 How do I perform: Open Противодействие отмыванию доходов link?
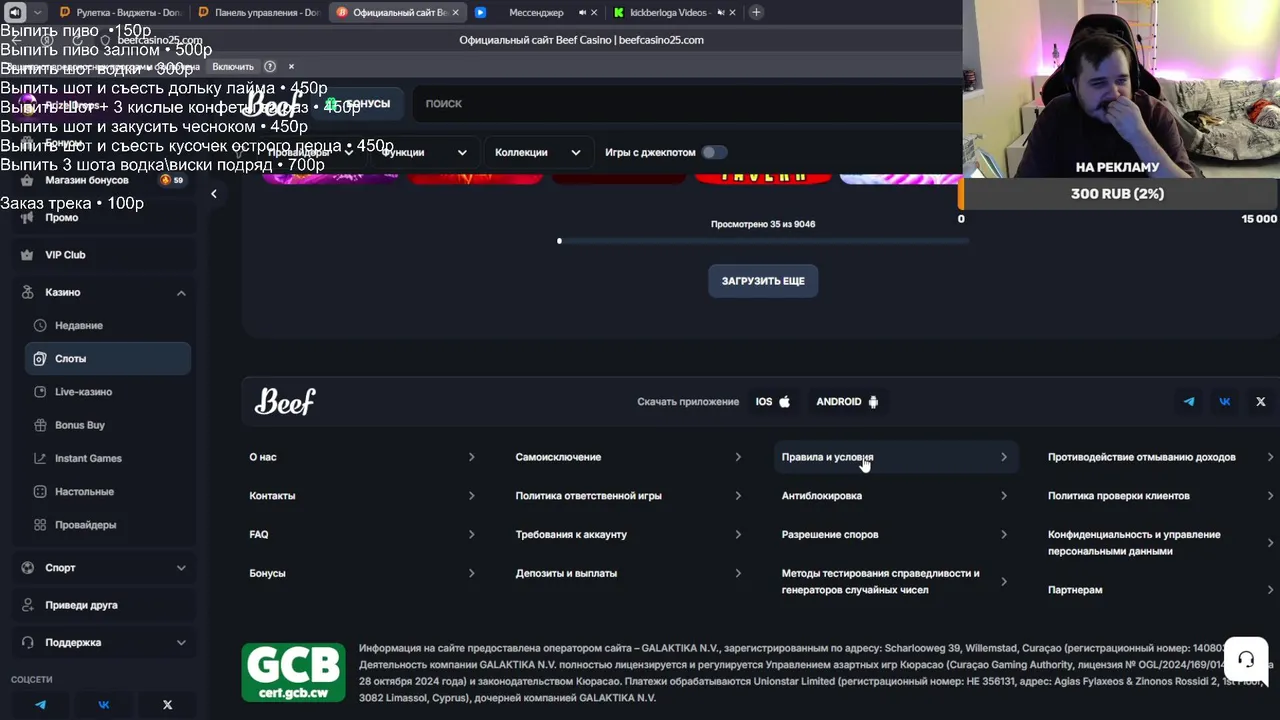click(1160, 457)
